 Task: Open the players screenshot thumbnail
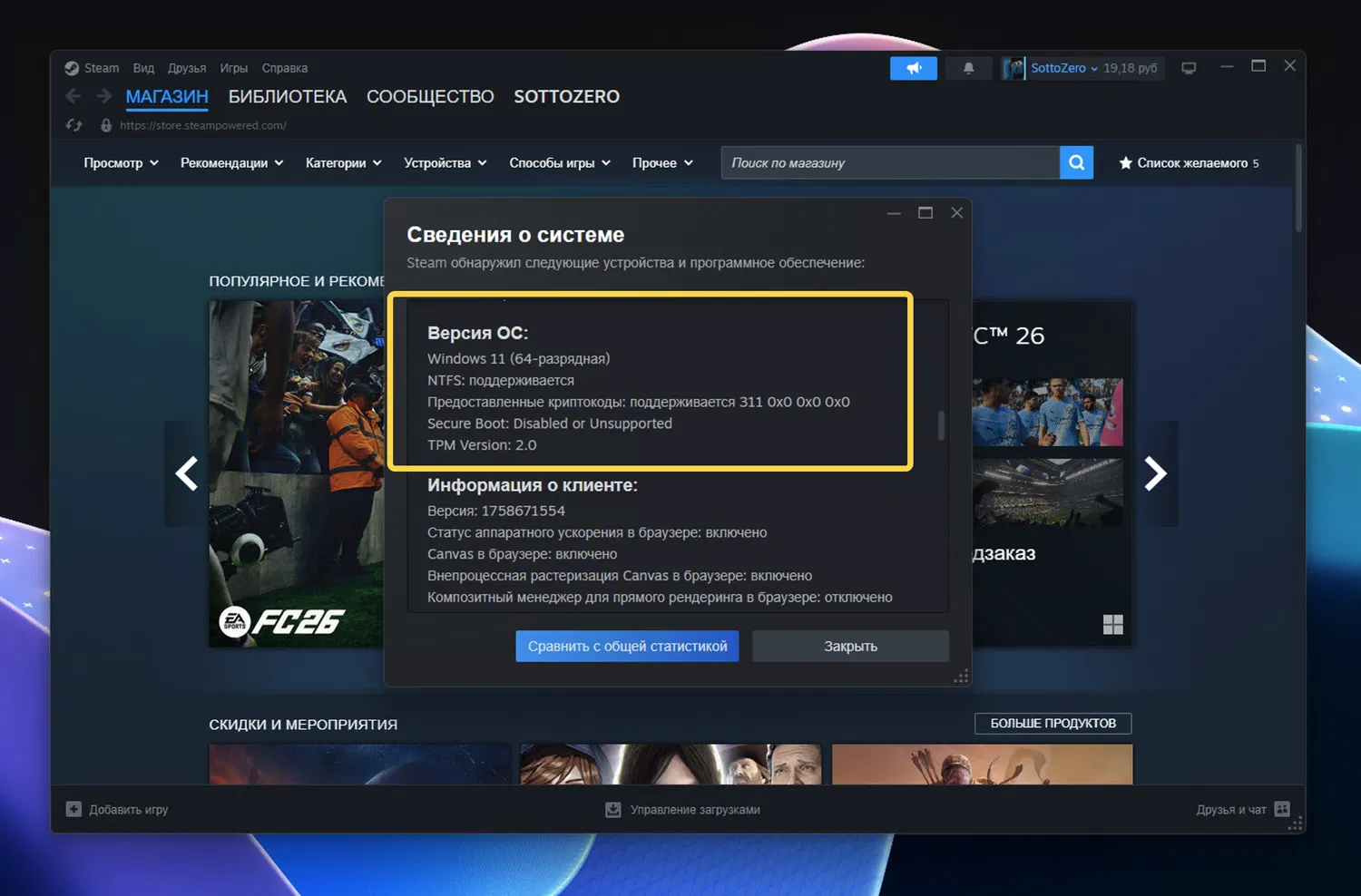tap(1048, 412)
